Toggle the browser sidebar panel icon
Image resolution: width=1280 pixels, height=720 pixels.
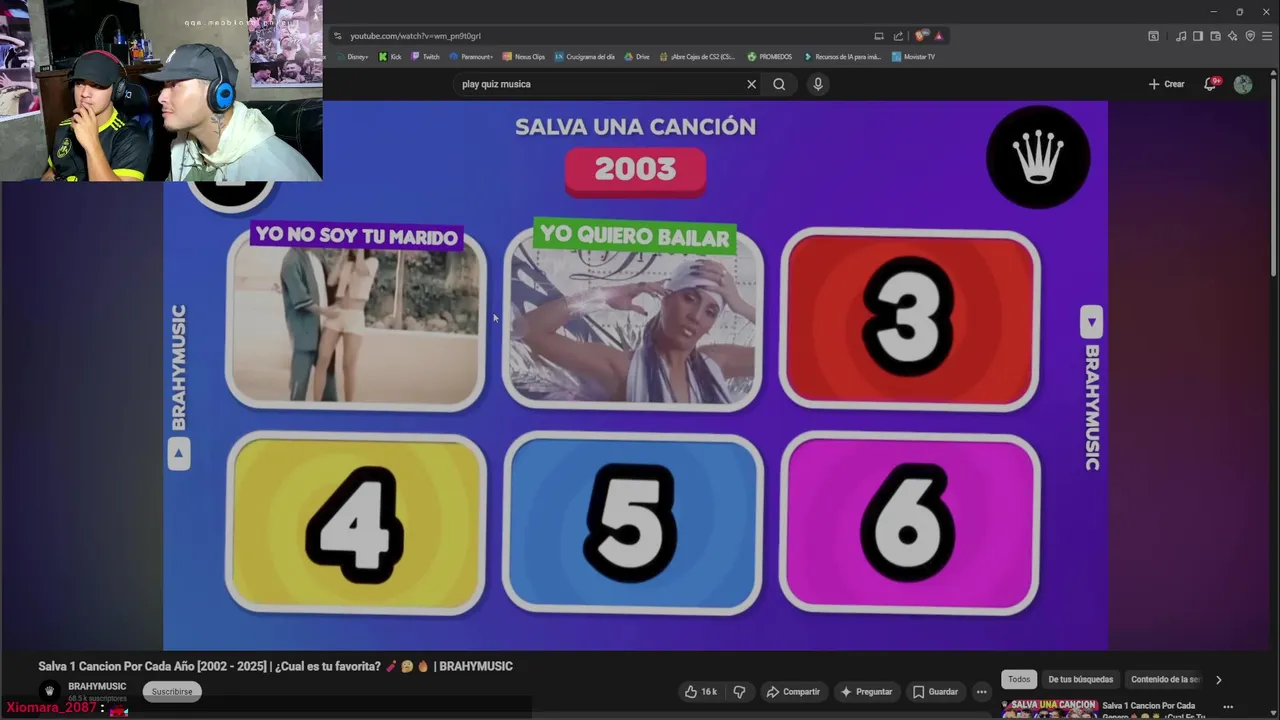click(1198, 36)
